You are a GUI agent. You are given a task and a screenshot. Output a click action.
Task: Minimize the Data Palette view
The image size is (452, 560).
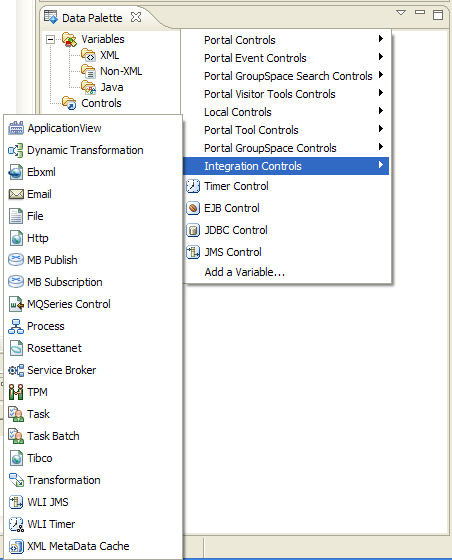pyautogui.click(x=420, y=12)
